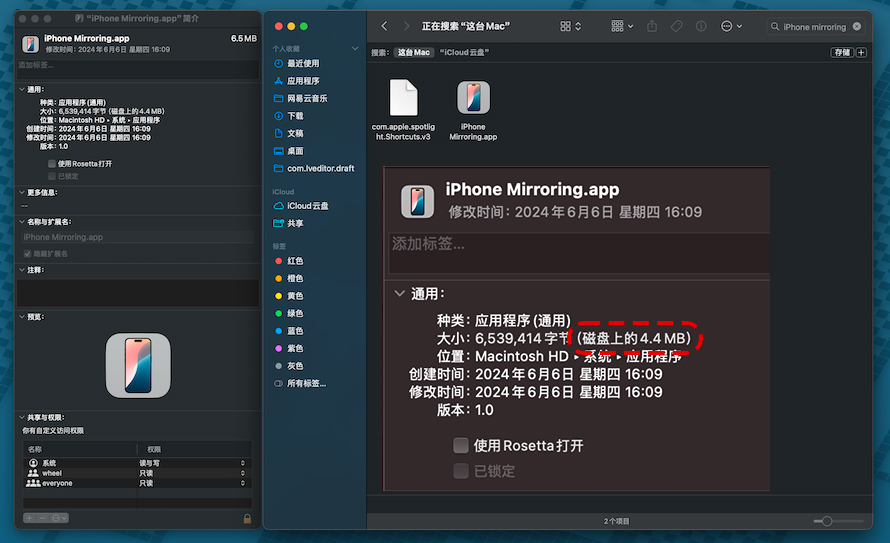Clear the 'iPhone mirroring' search text
The width and height of the screenshot is (890, 543).
[857, 26]
